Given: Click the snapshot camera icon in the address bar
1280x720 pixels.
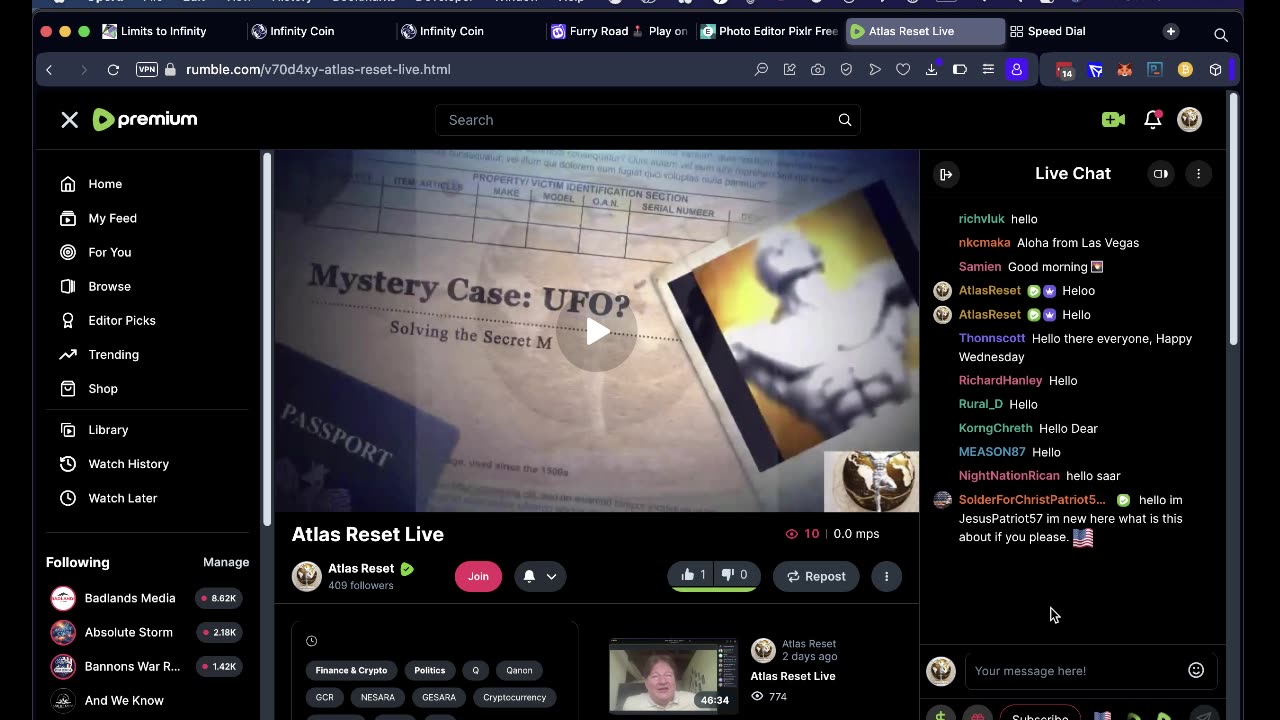Looking at the screenshot, I should tap(818, 69).
